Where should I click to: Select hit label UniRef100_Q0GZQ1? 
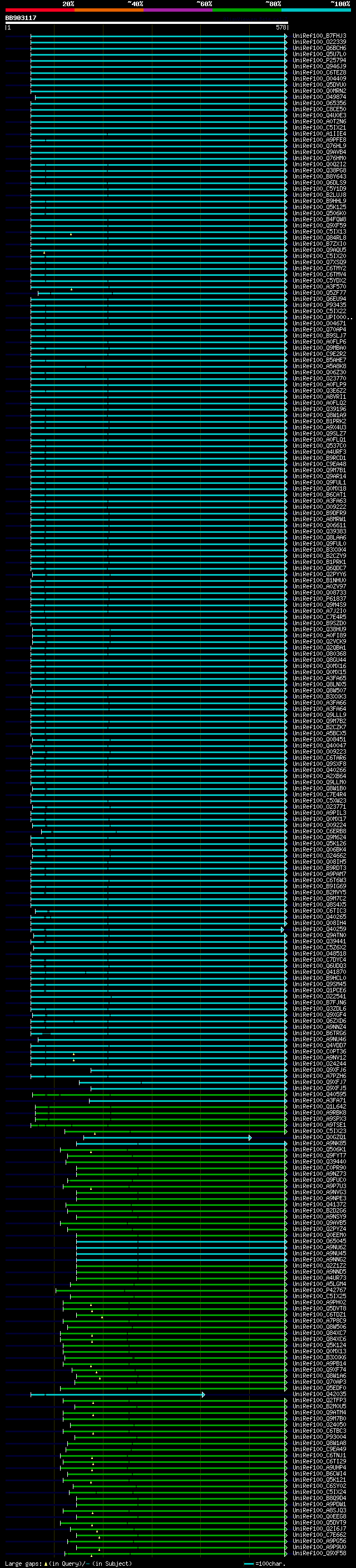(x=319, y=1137)
